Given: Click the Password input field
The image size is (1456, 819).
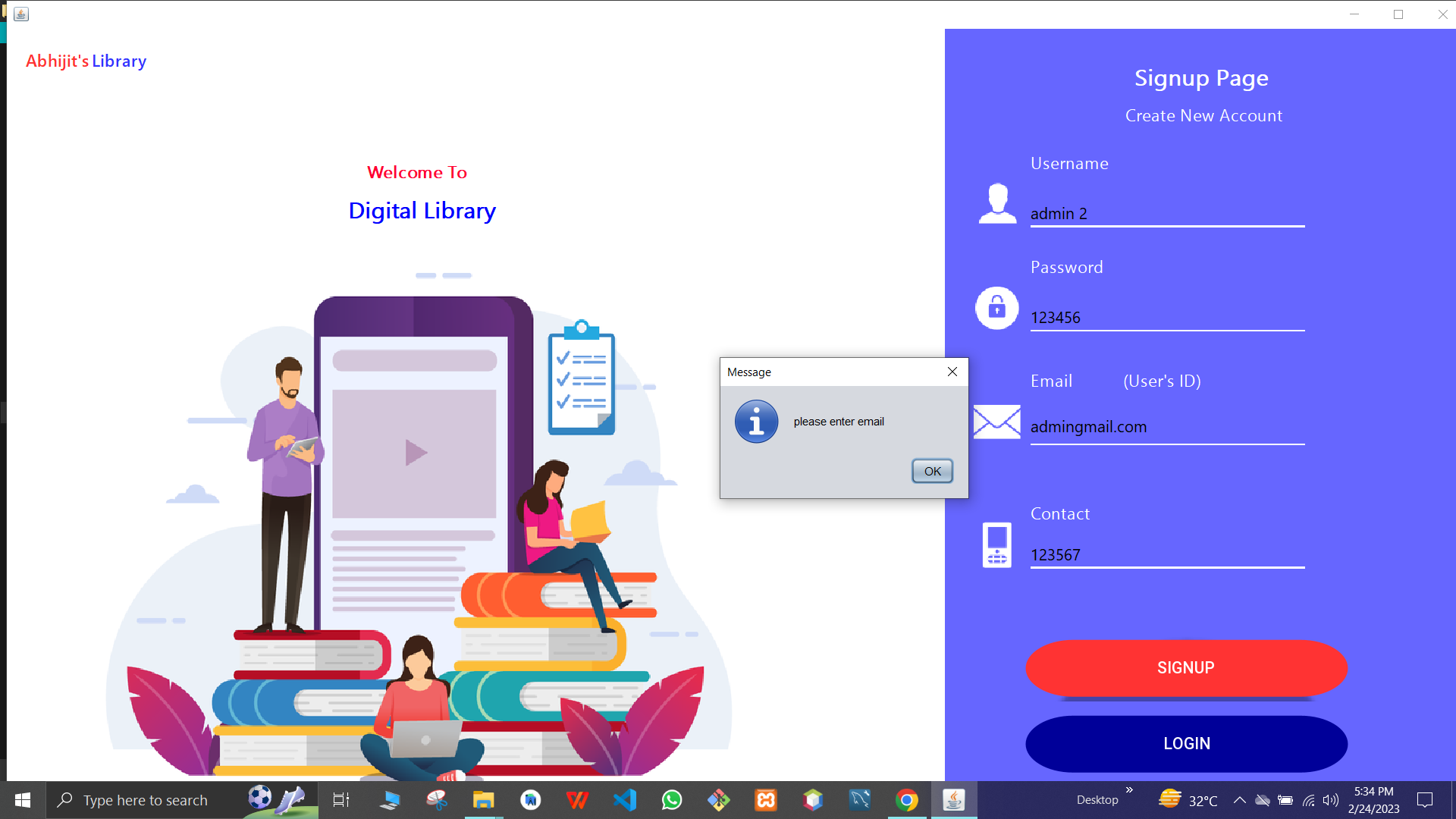Looking at the screenshot, I should tap(1167, 318).
